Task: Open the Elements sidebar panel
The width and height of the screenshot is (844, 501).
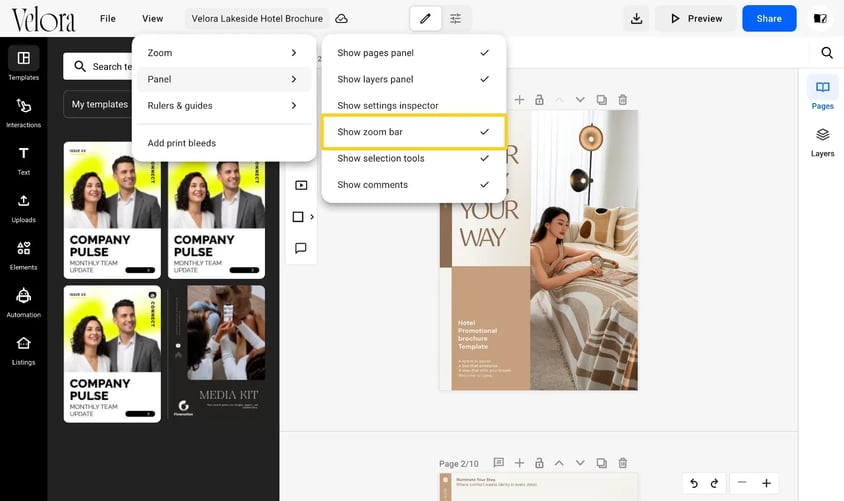Action: pyautogui.click(x=23, y=255)
